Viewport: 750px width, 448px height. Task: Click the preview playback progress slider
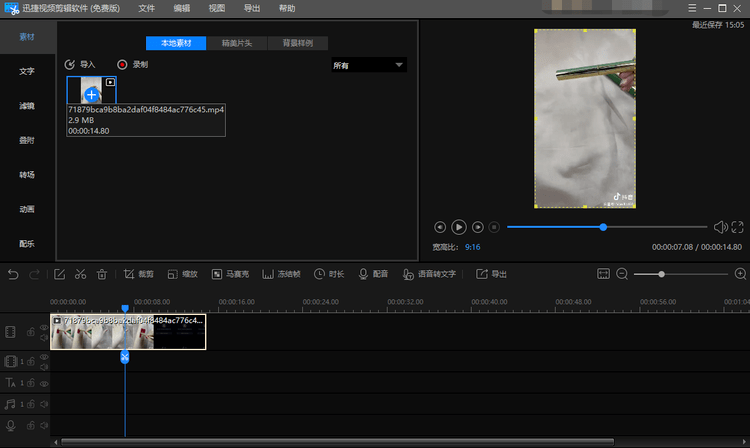[x=605, y=227]
